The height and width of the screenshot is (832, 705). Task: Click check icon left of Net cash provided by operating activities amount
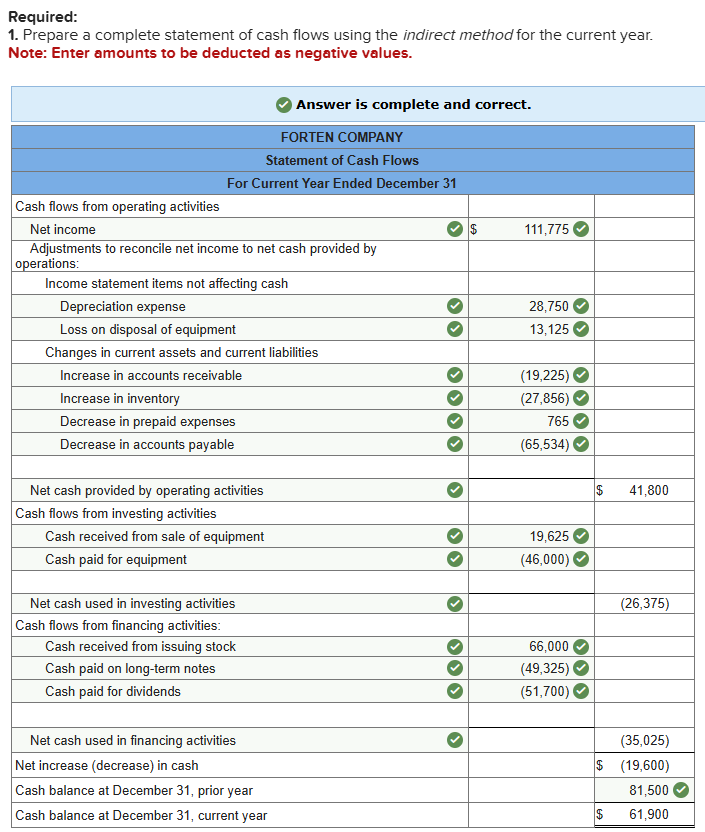pos(455,490)
